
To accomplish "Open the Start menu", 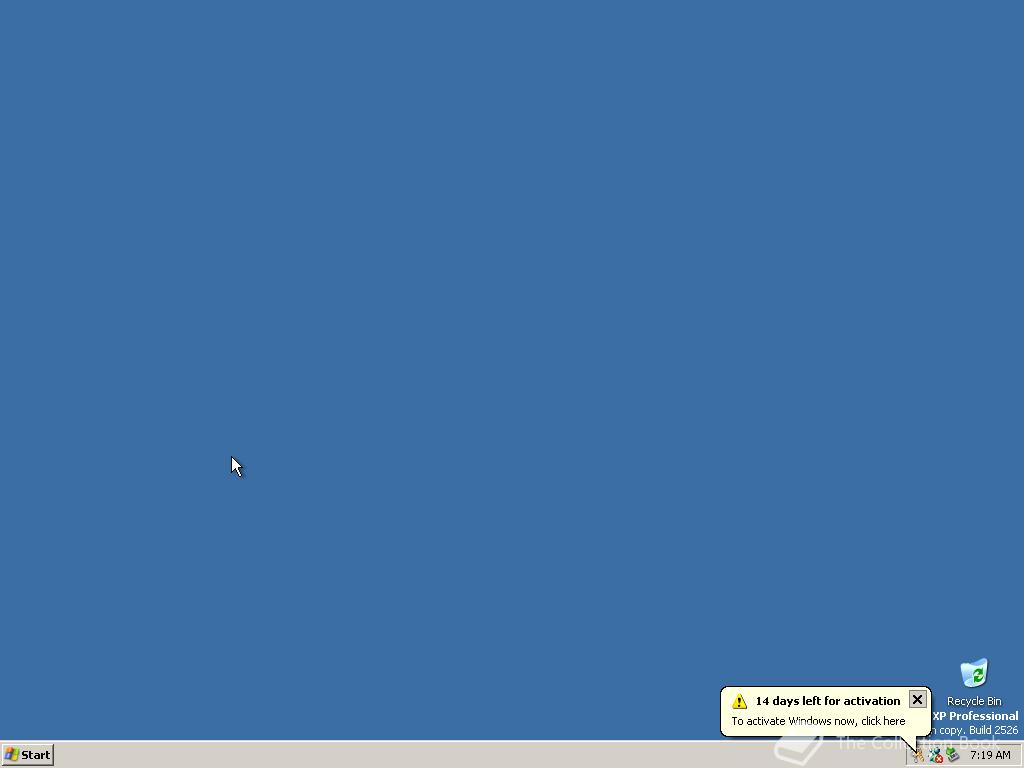I will tap(27, 755).
